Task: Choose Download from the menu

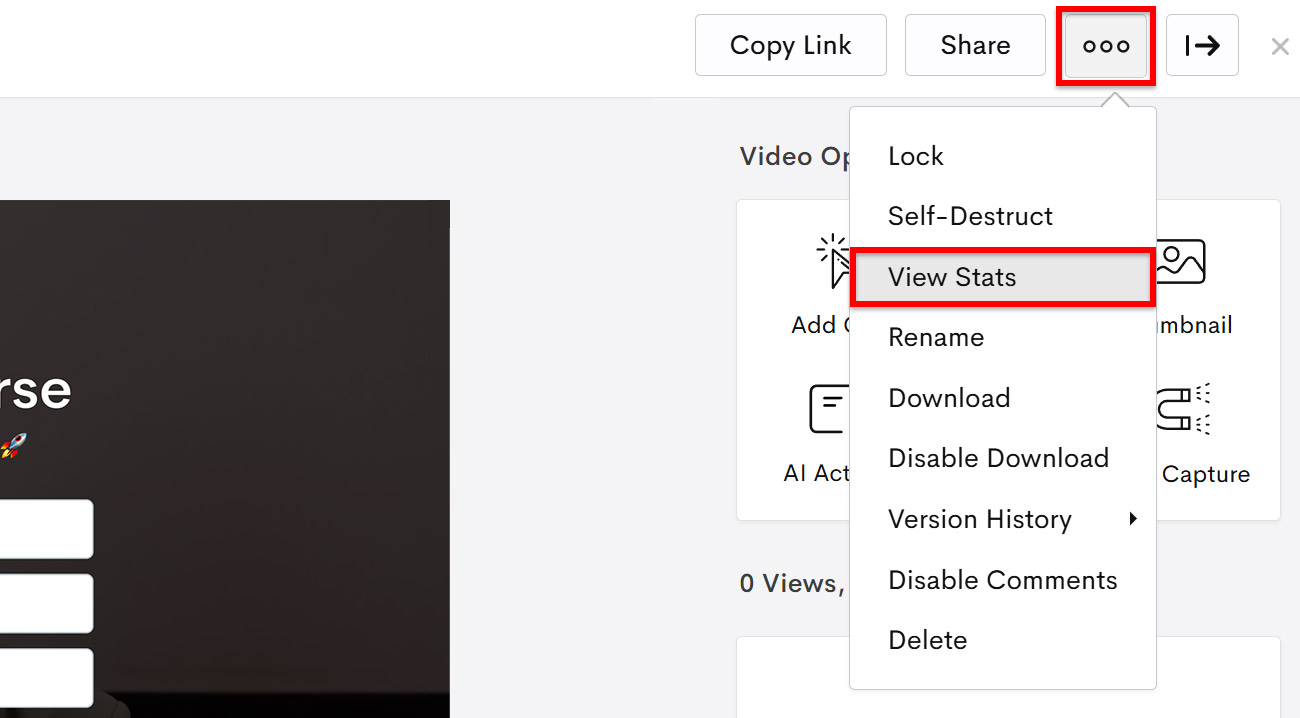Action: click(1003, 398)
